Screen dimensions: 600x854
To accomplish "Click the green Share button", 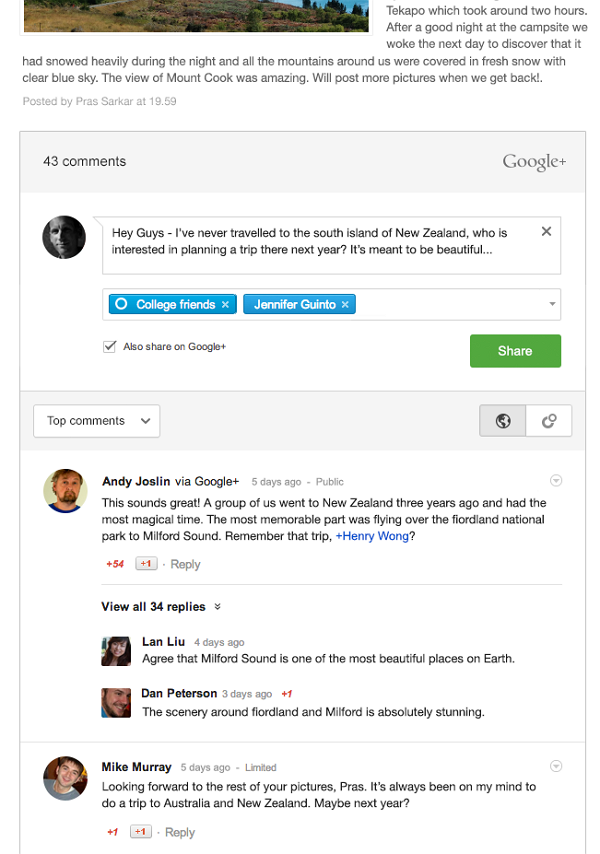I will pyautogui.click(x=515, y=351).
